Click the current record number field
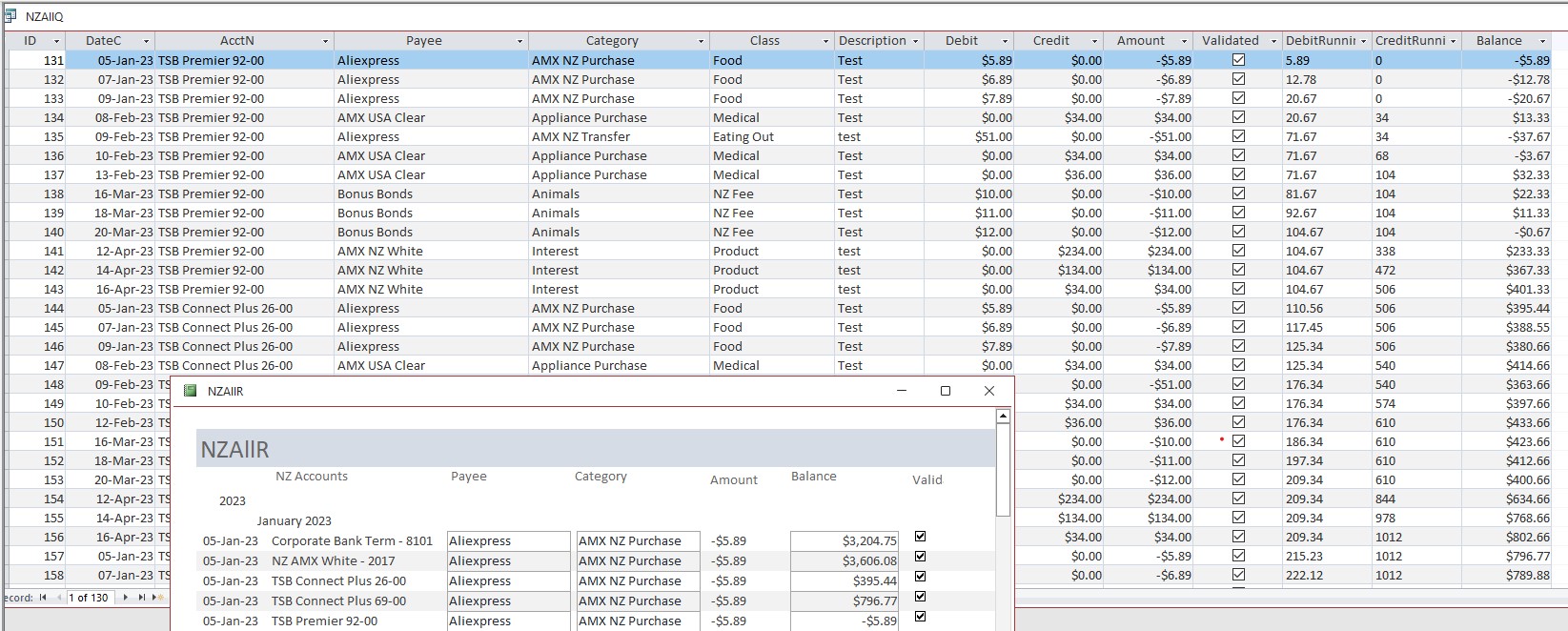Screen dimensions: 1568x631 point(92,598)
